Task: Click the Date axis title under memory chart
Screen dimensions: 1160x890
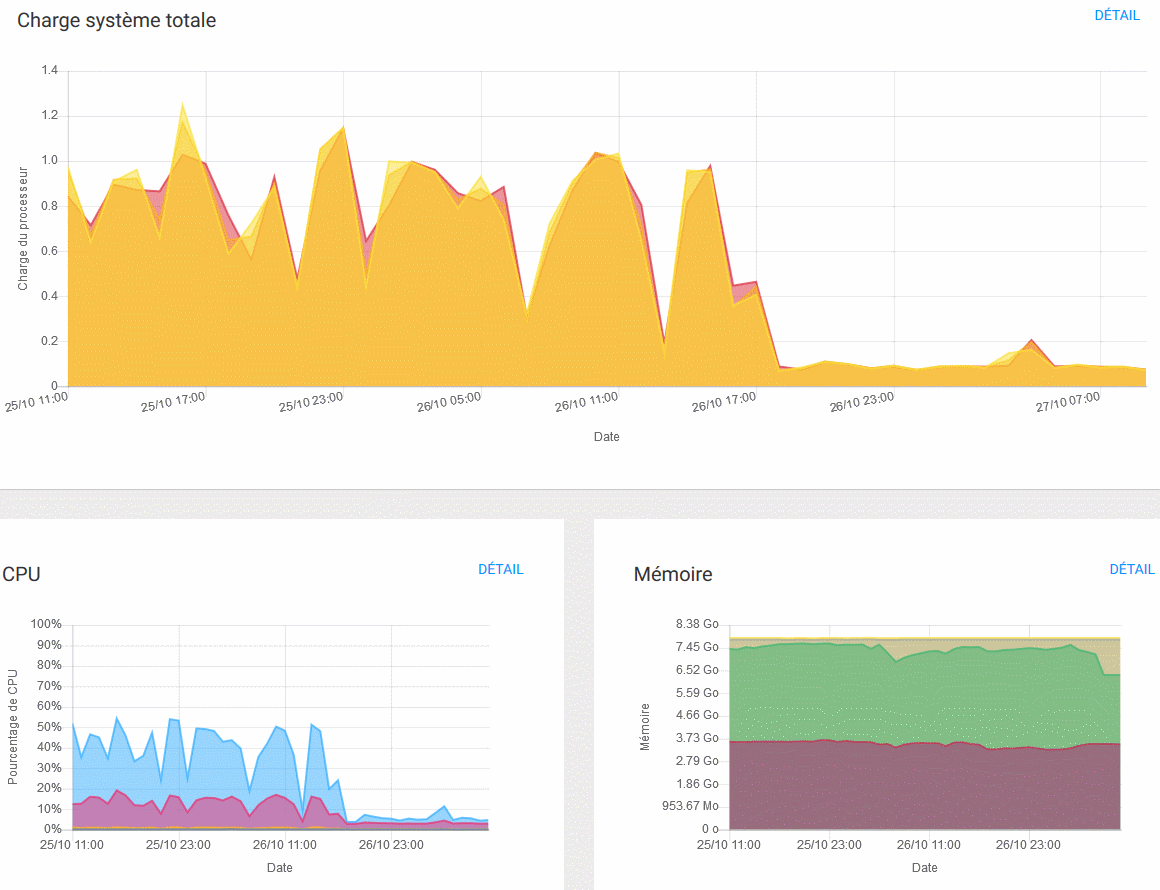Action: (924, 867)
